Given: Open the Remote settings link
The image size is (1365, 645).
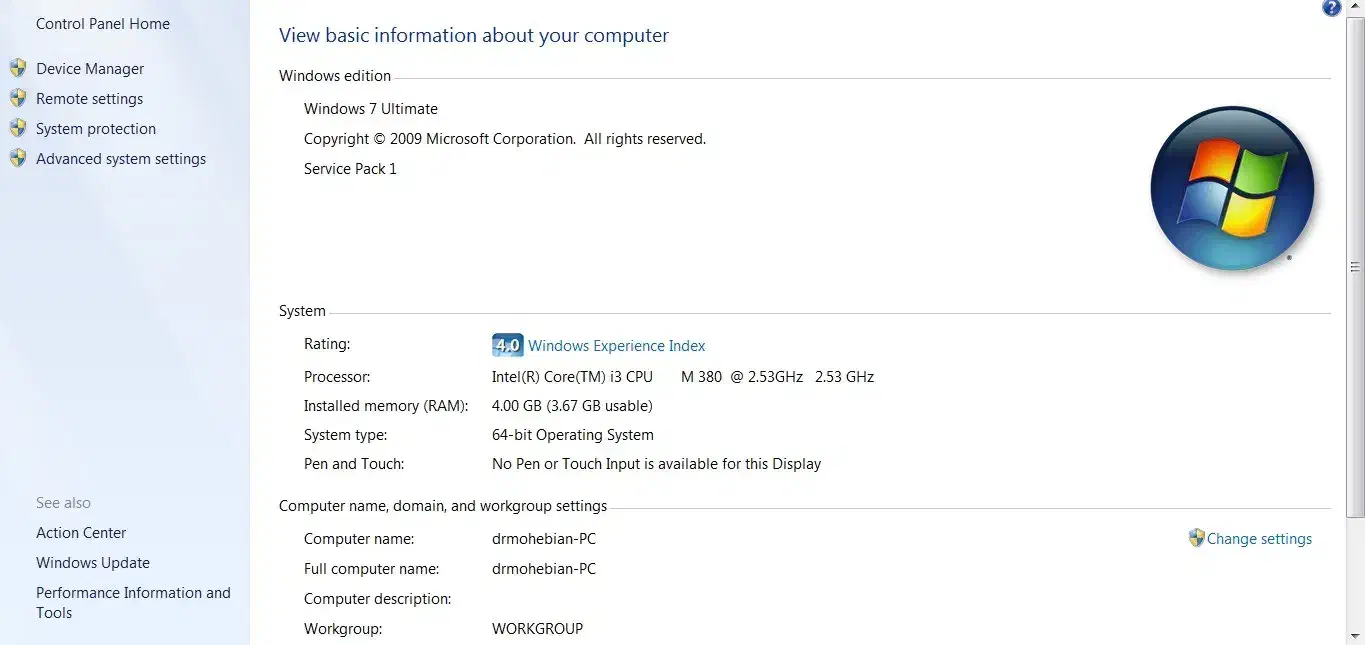Looking at the screenshot, I should [89, 98].
